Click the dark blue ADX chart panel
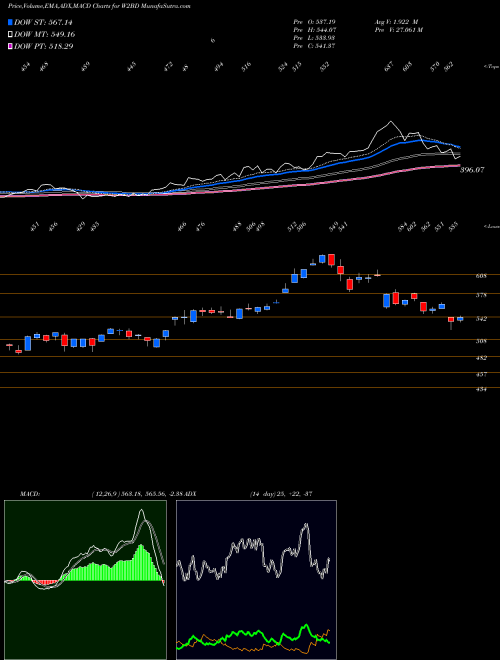Viewport: 500px width, 660px height. click(x=256, y=580)
